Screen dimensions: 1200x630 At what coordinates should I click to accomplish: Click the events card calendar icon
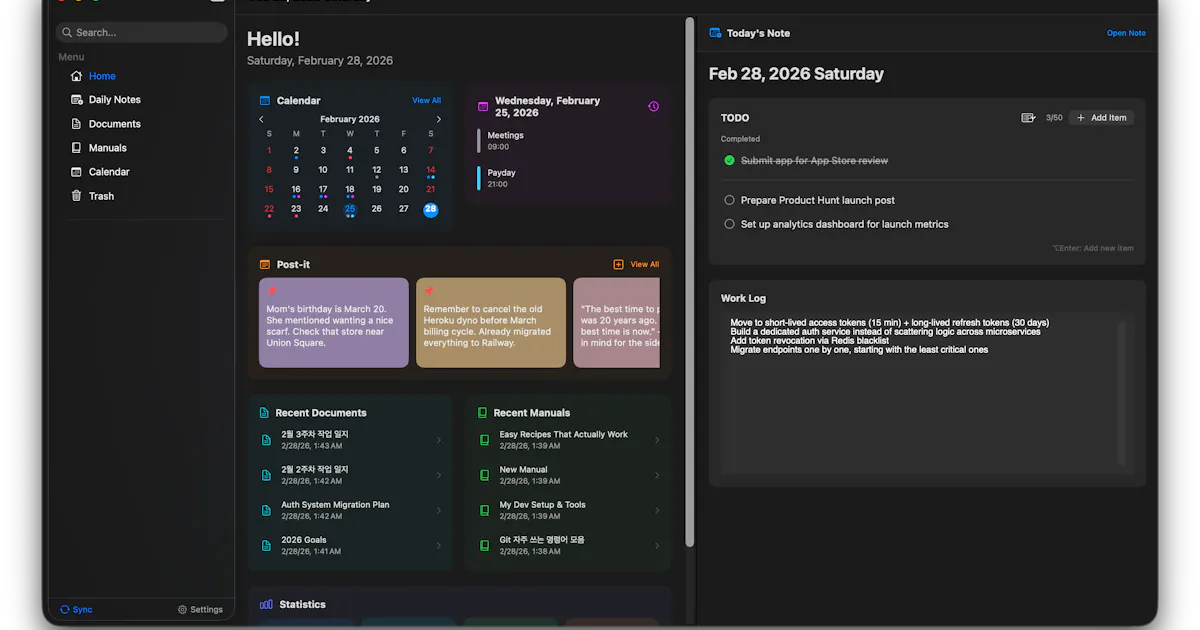[483, 106]
